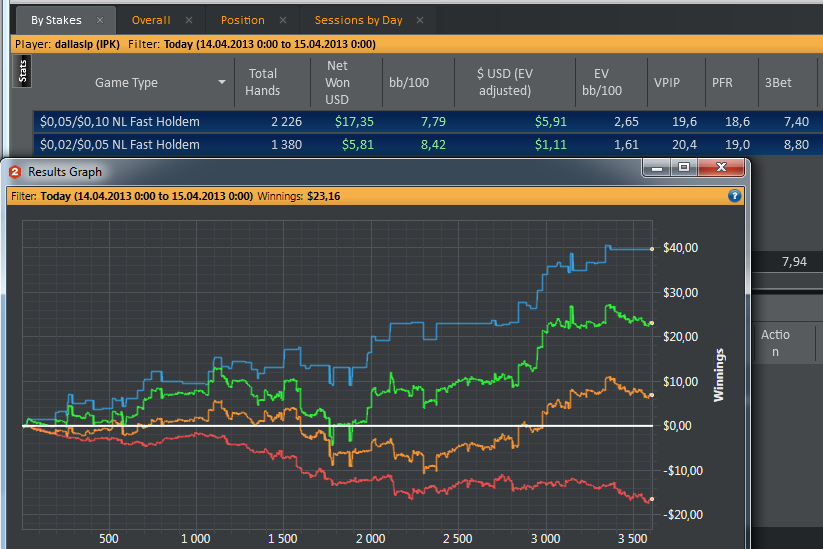Click the Results Graph window app icon
Viewport: 823px width, 549px height.
point(15,172)
